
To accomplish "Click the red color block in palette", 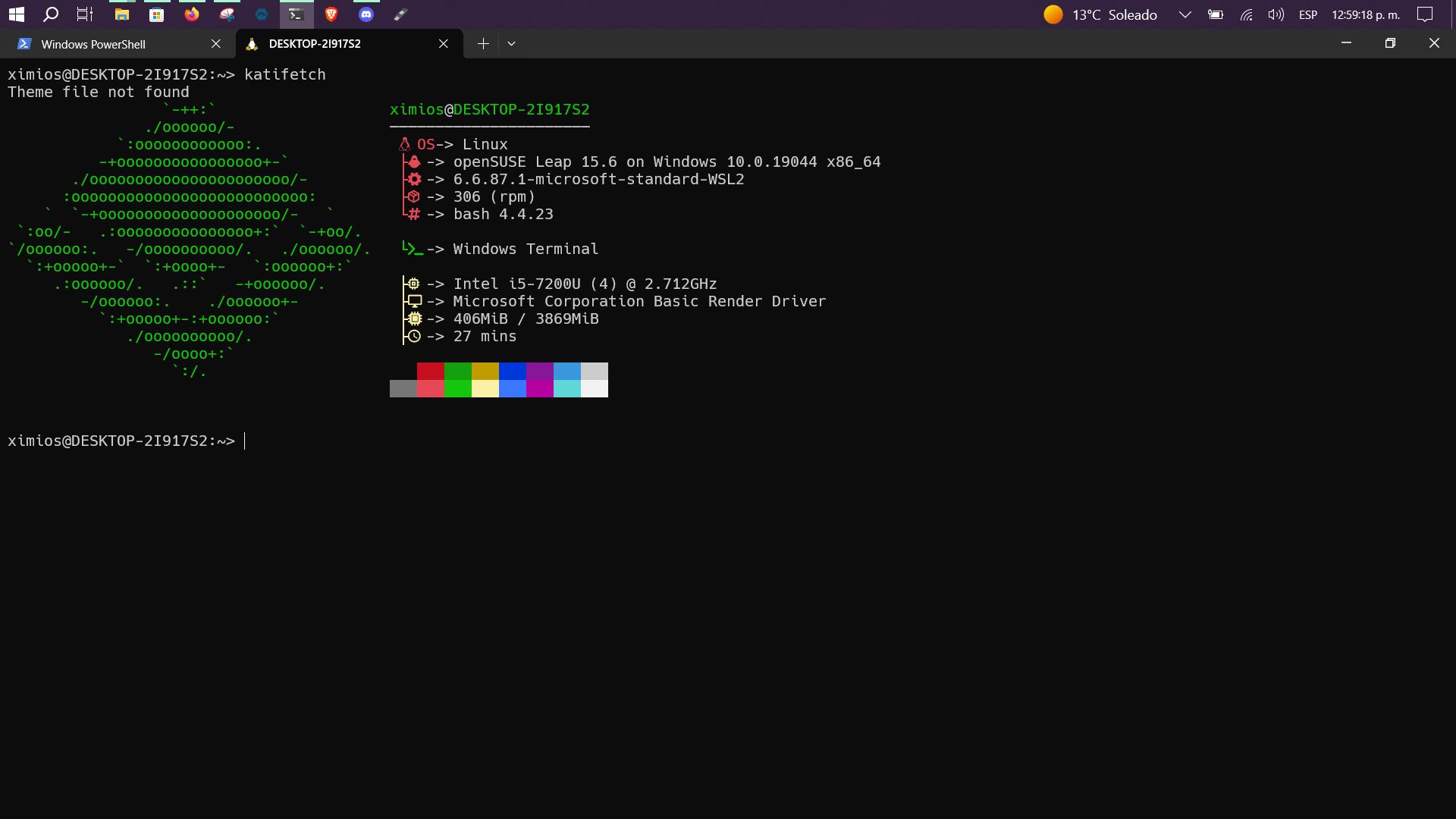I will 430,371.
